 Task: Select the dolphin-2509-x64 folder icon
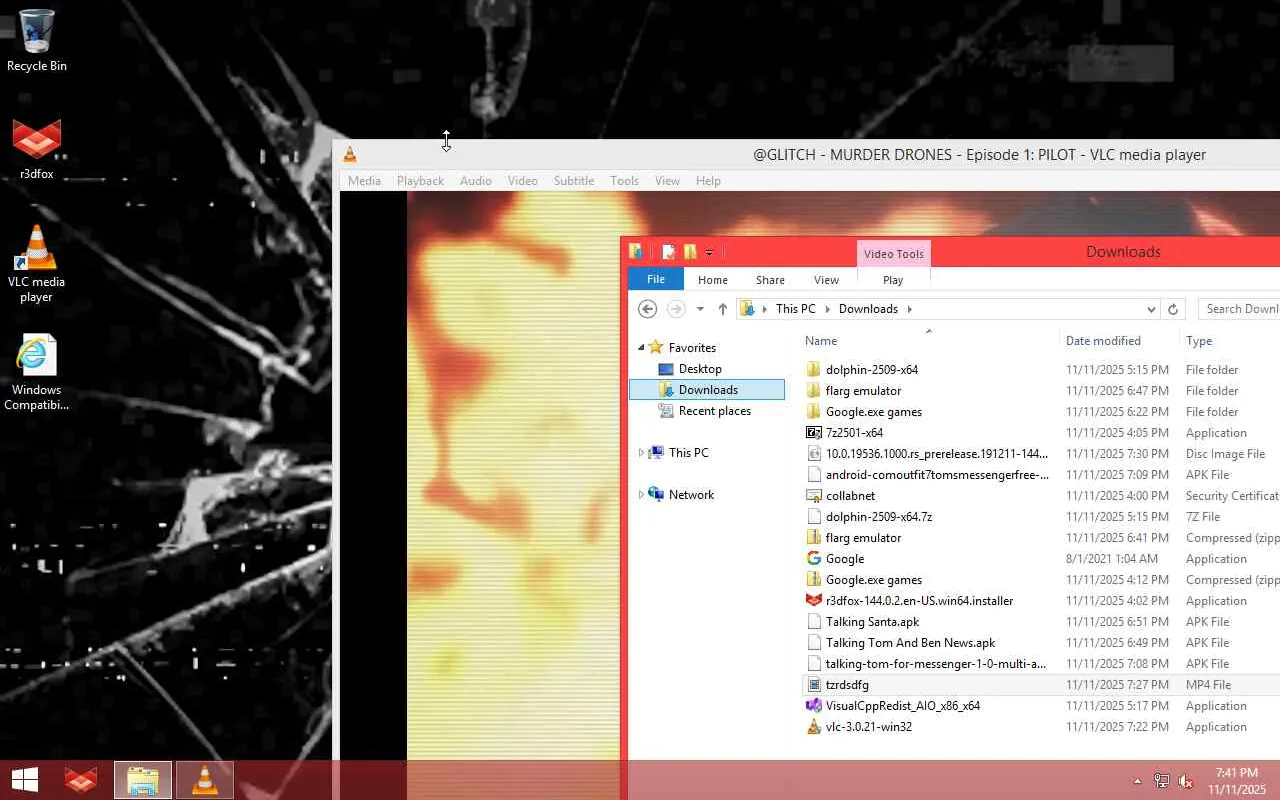coord(813,370)
